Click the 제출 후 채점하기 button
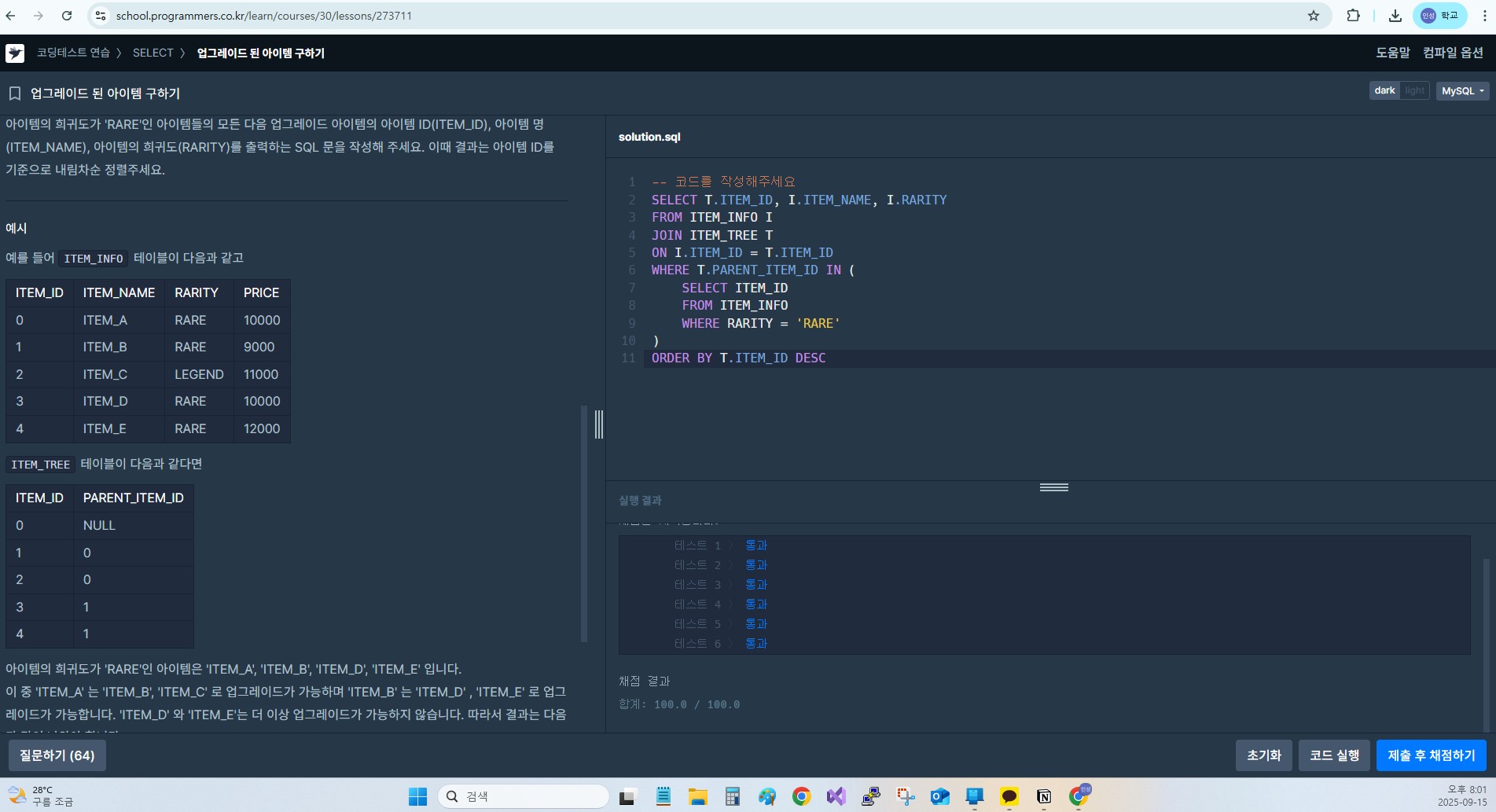The width and height of the screenshot is (1496, 812). click(x=1431, y=755)
